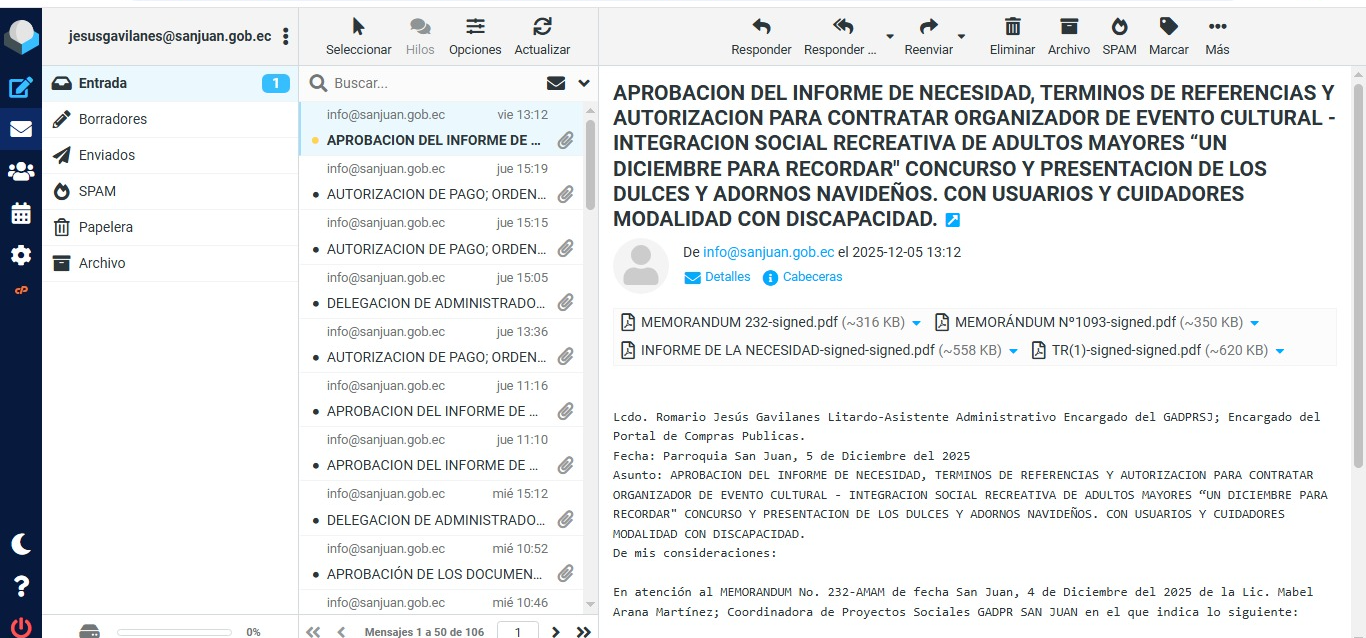The height and width of the screenshot is (638, 1366).
Task: Click the Detalles link
Action: [x=726, y=277]
